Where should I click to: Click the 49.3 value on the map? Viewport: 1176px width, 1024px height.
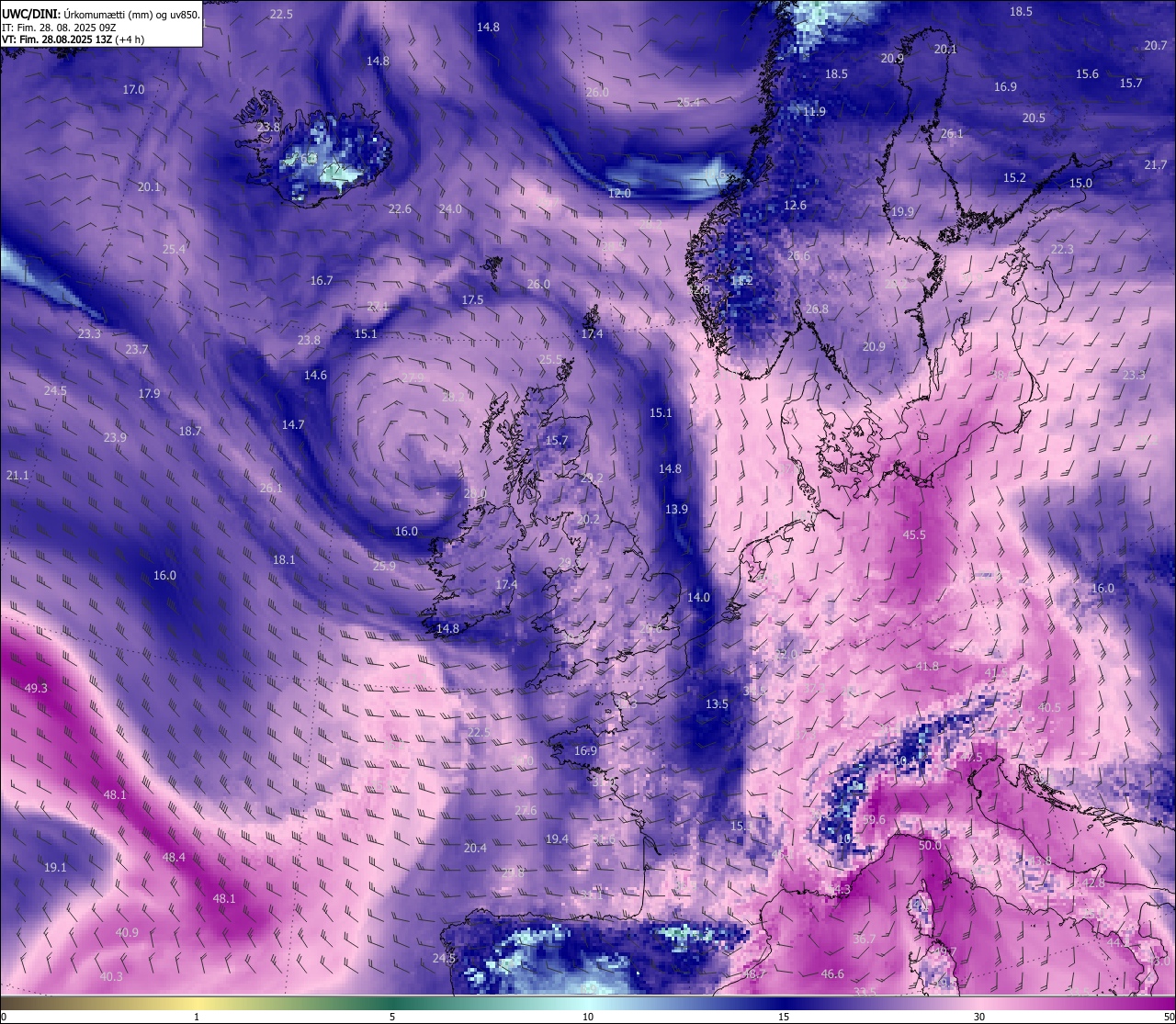[x=36, y=688]
